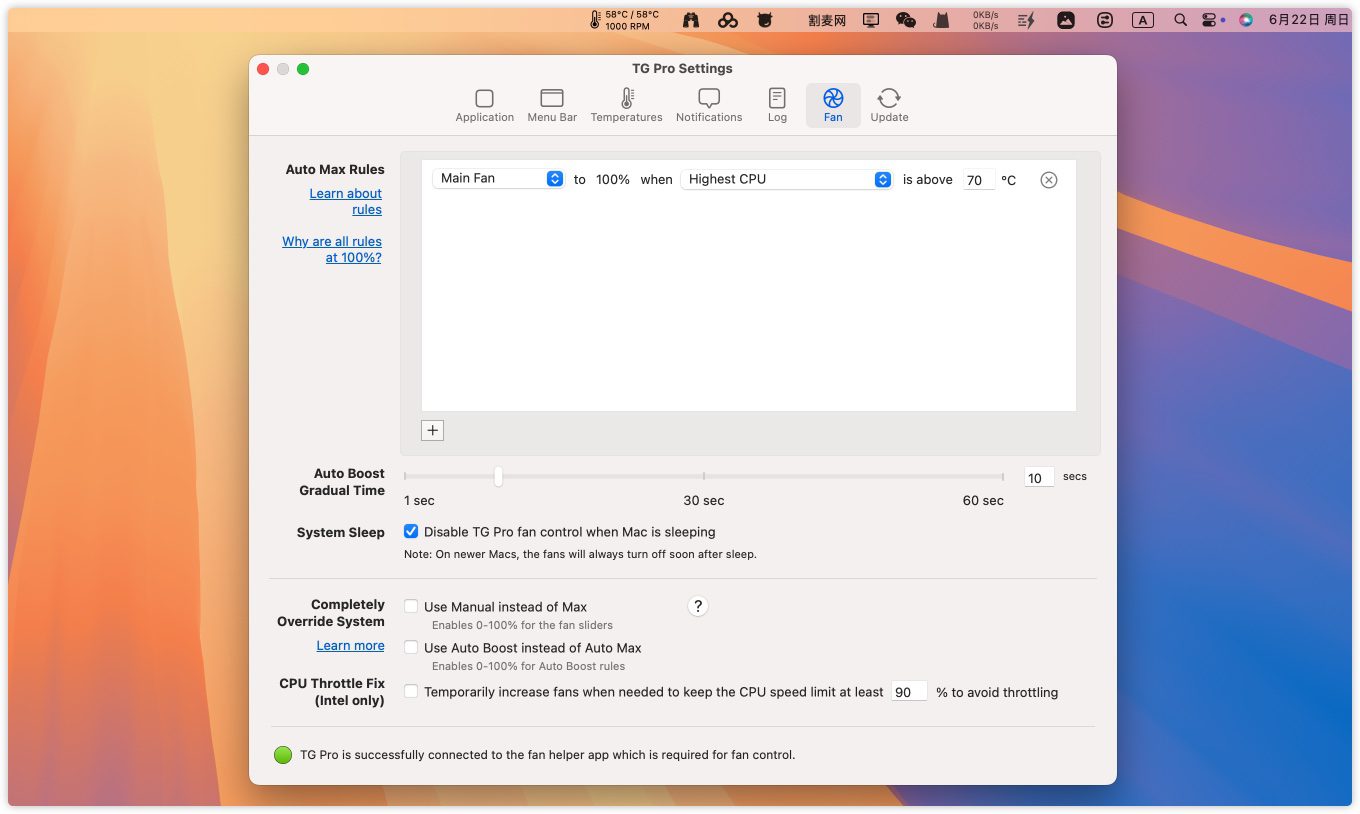Click the temperature threshold field showing 70
Screen dimensions: 1360x814
pyautogui.click(x=977, y=181)
